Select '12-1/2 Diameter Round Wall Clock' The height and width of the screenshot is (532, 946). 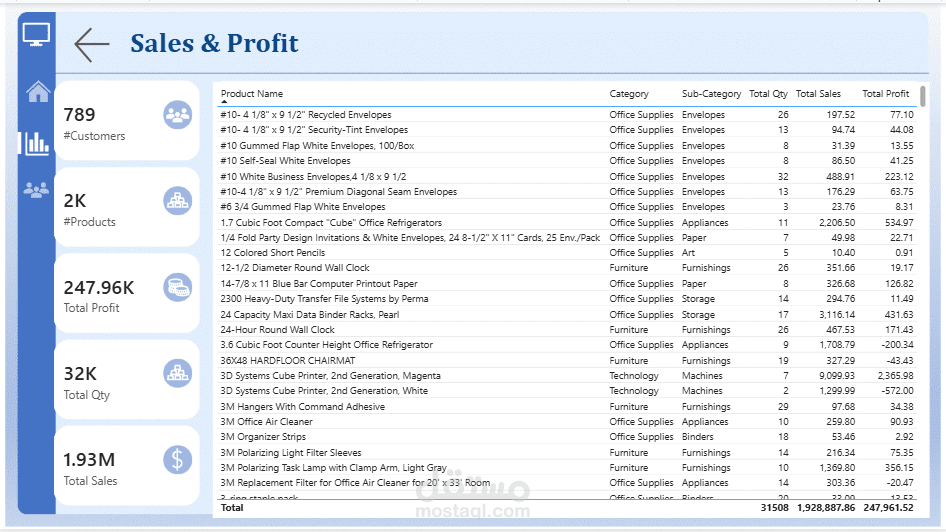pos(567,268)
